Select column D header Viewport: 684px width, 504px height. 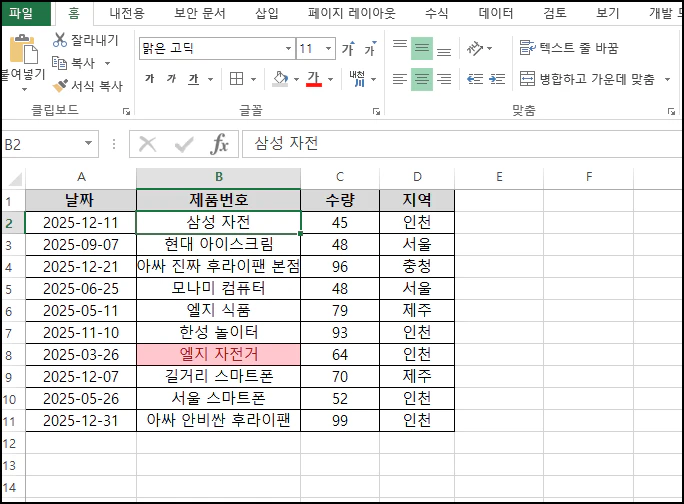pyautogui.click(x=417, y=177)
